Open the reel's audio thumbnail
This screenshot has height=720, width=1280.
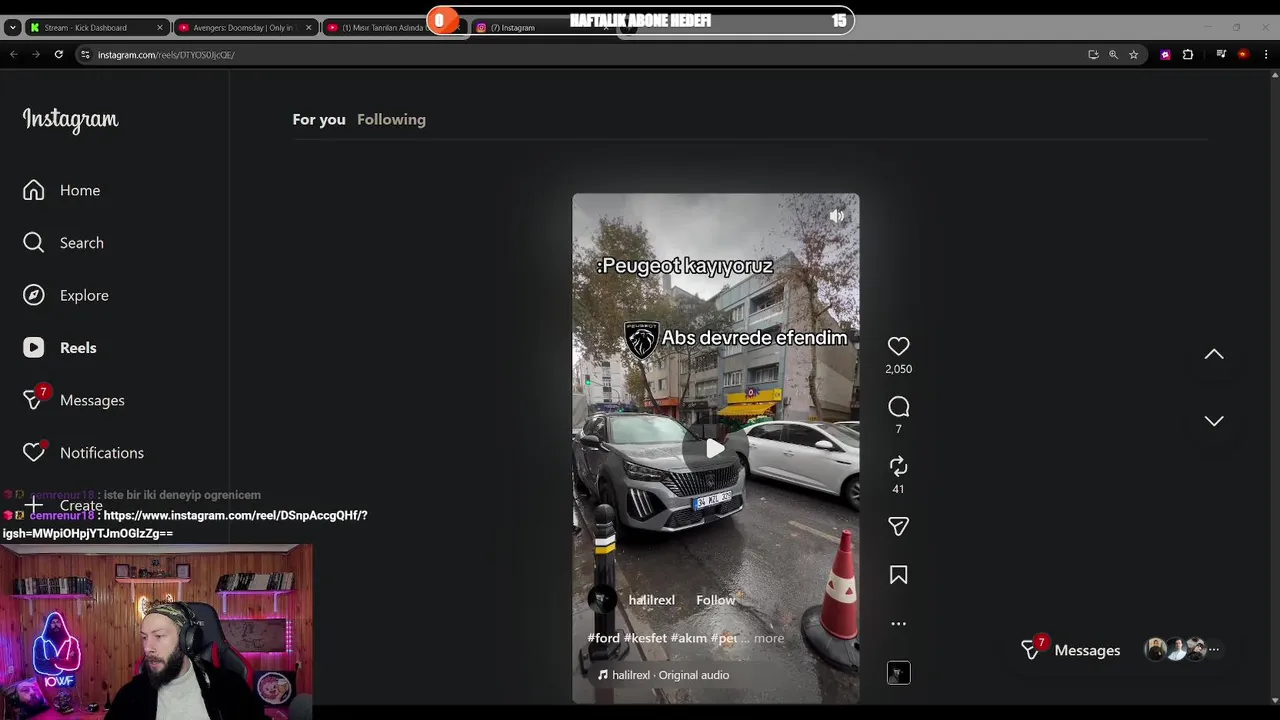pyautogui.click(x=898, y=673)
